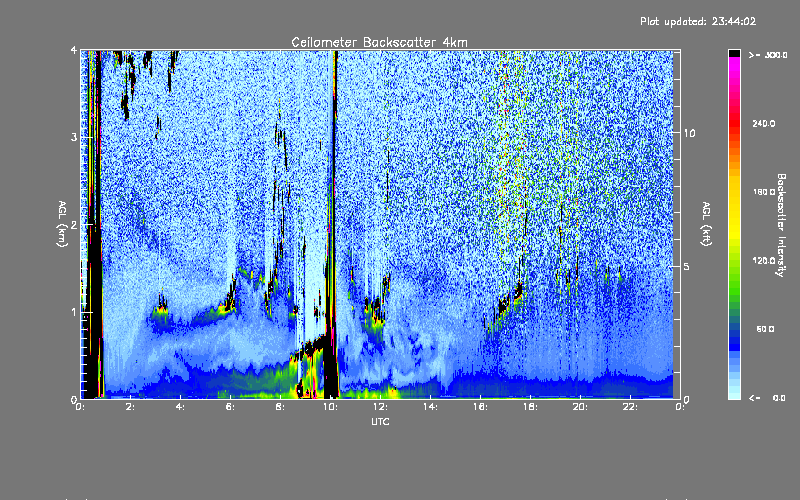Click the "2:" UTC time tick

tap(130, 407)
